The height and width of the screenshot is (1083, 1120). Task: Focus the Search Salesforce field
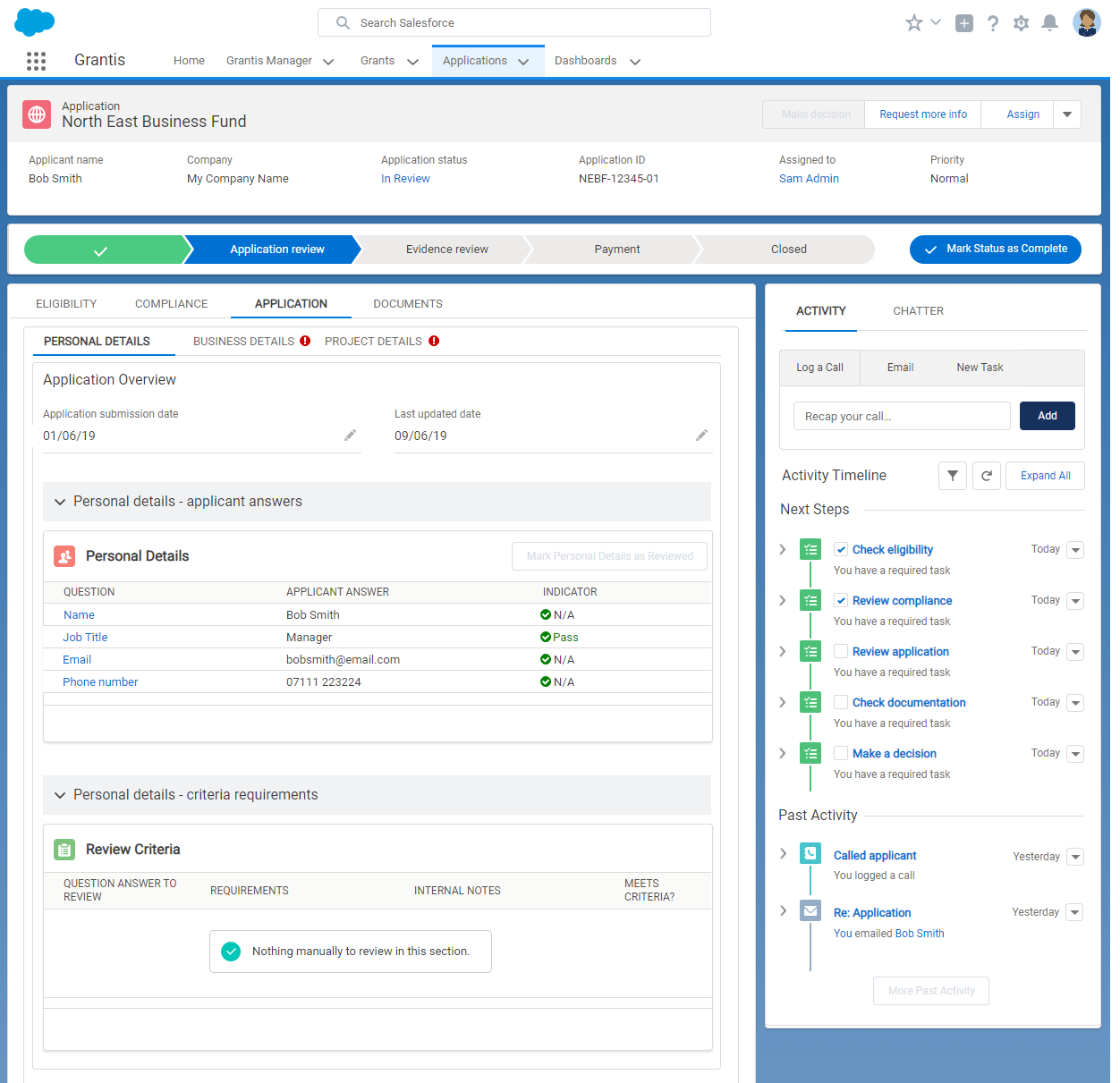pyautogui.click(x=514, y=22)
